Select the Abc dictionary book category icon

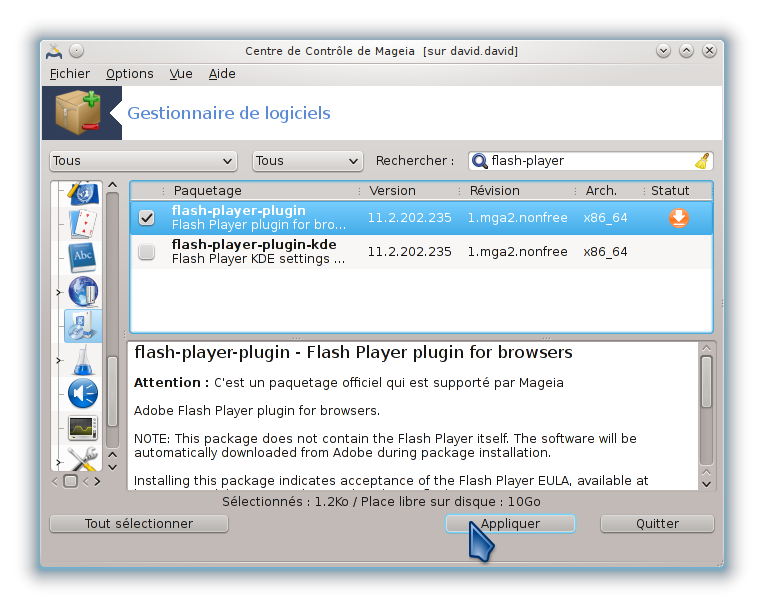coord(83,257)
